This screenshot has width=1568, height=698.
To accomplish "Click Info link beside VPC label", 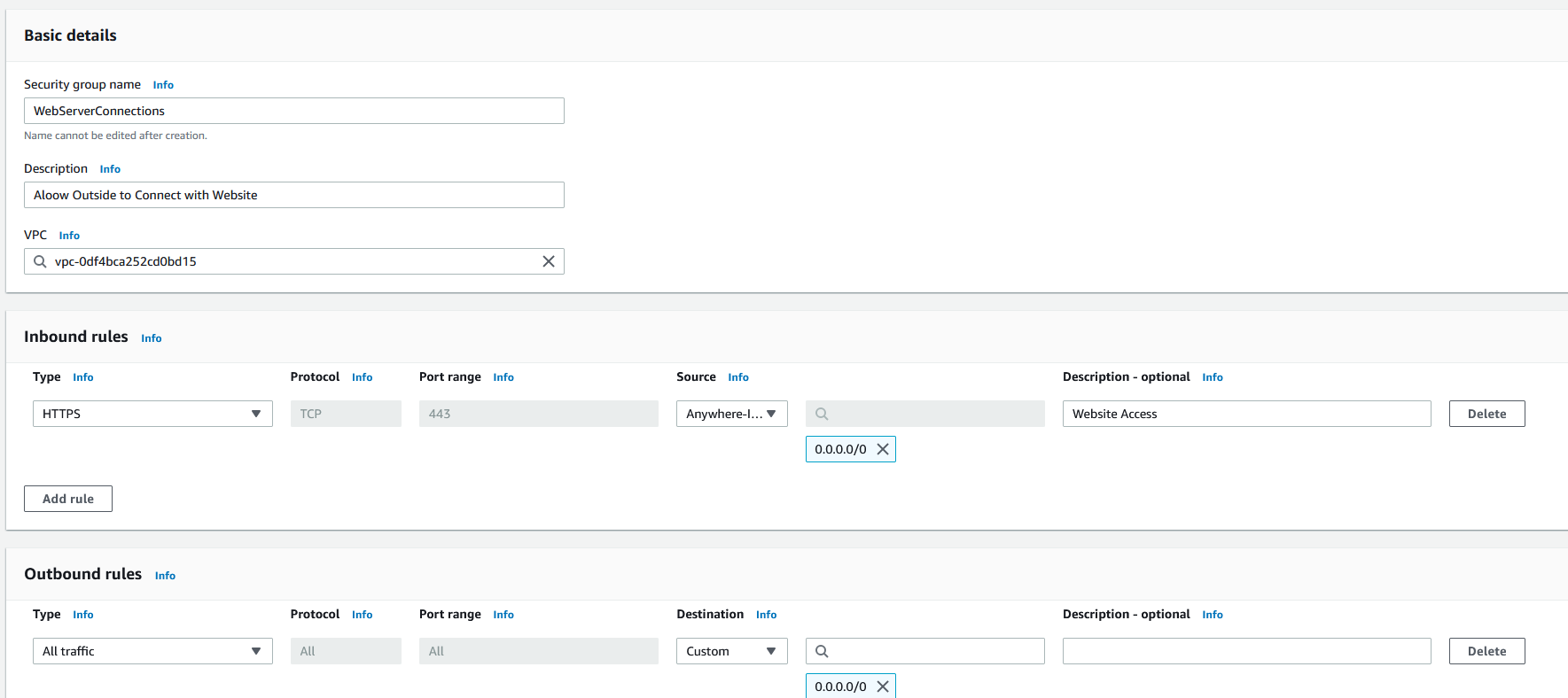I will 69,236.
